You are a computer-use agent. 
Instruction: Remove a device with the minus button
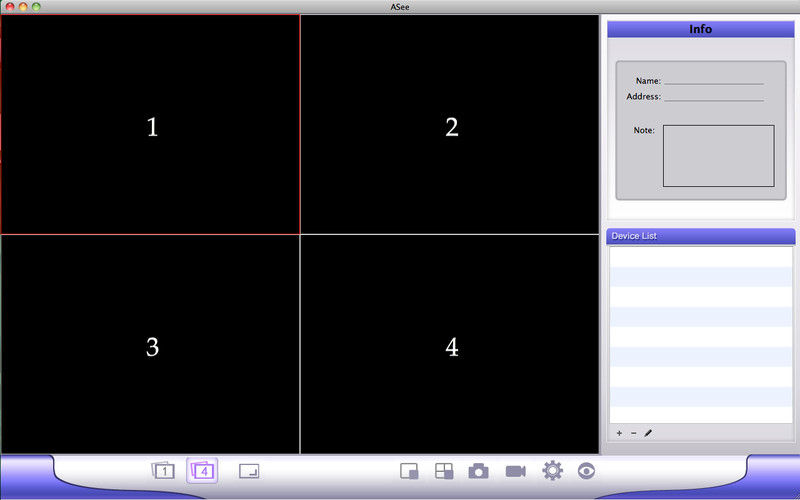tap(633, 433)
